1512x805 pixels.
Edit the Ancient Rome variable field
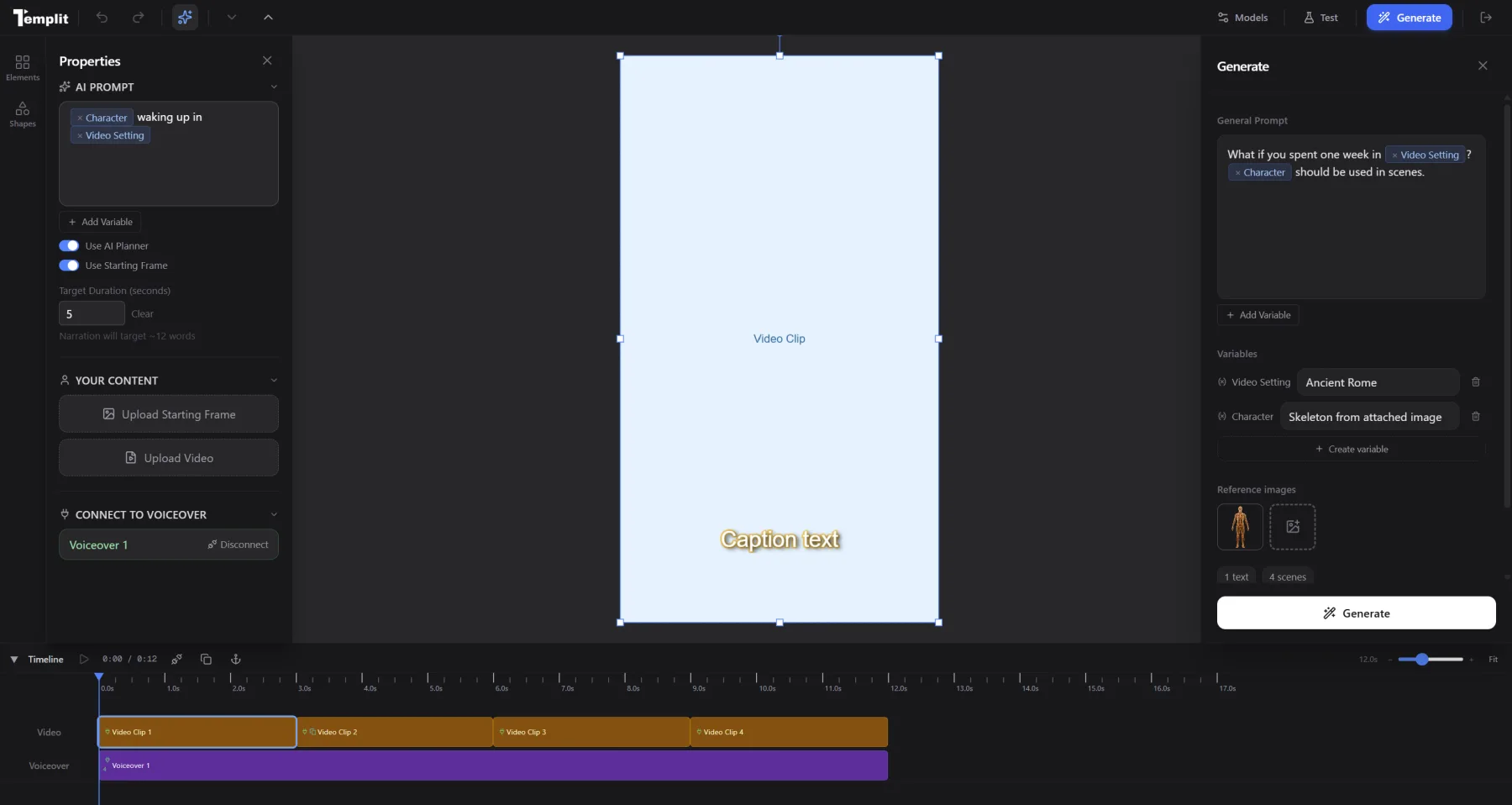coord(1378,382)
